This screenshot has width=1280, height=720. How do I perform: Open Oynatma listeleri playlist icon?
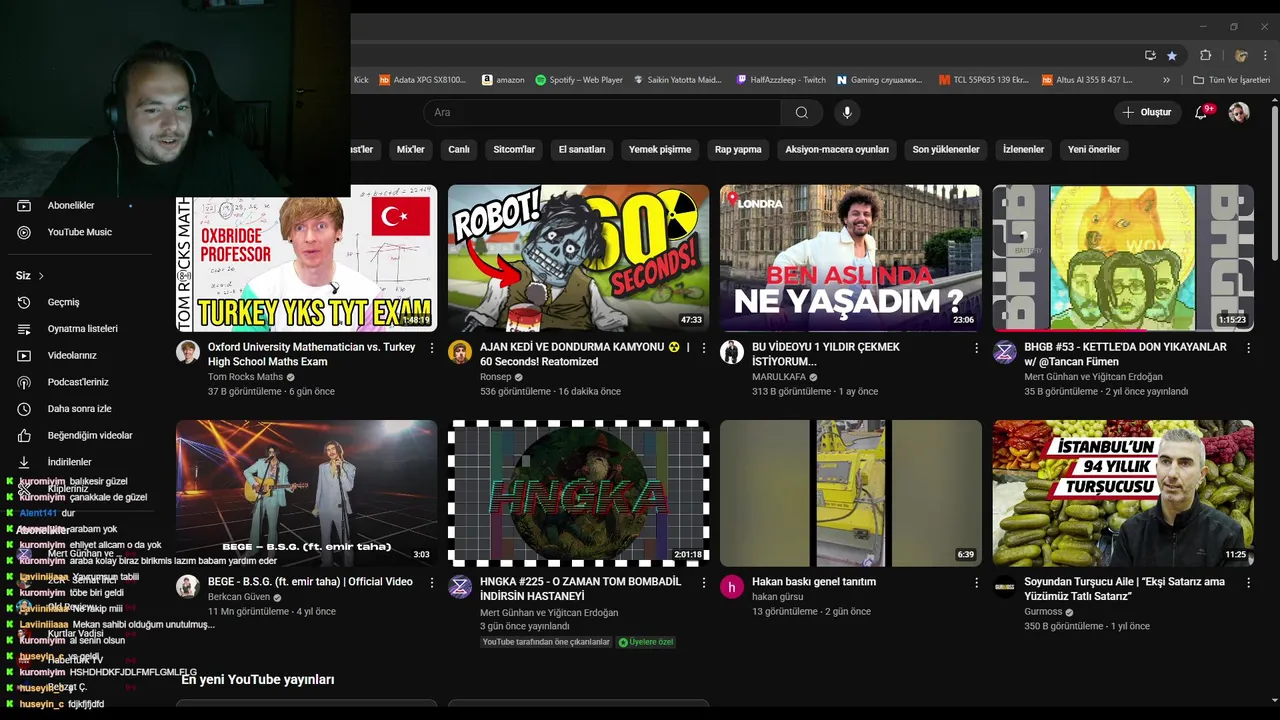tap(24, 329)
